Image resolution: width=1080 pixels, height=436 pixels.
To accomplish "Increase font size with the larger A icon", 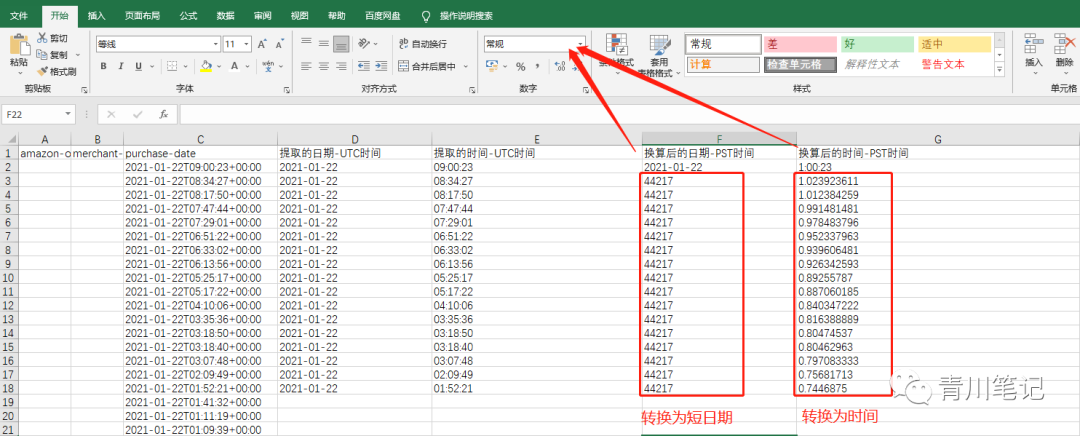I will click(262, 44).
